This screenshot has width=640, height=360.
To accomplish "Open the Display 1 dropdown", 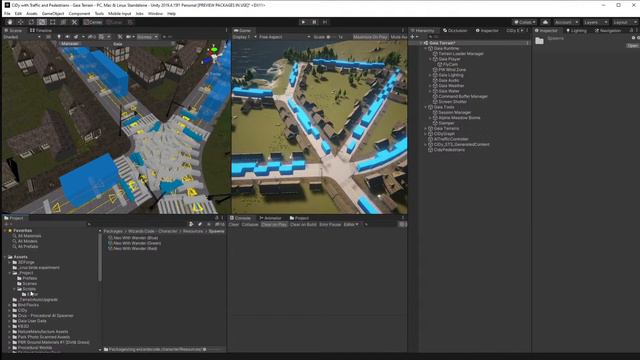I will (244, 37).
